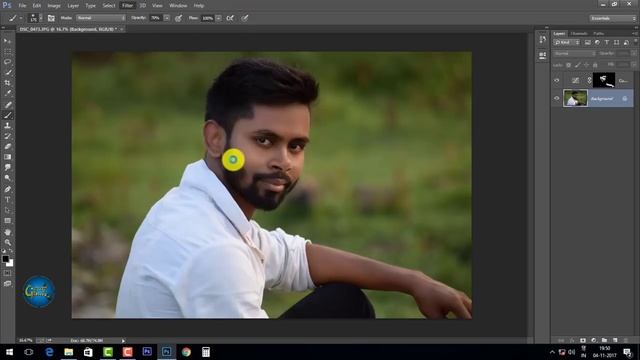Open the layer filter Kind dropdown
The image size is (640, 360).
[567, 42]
